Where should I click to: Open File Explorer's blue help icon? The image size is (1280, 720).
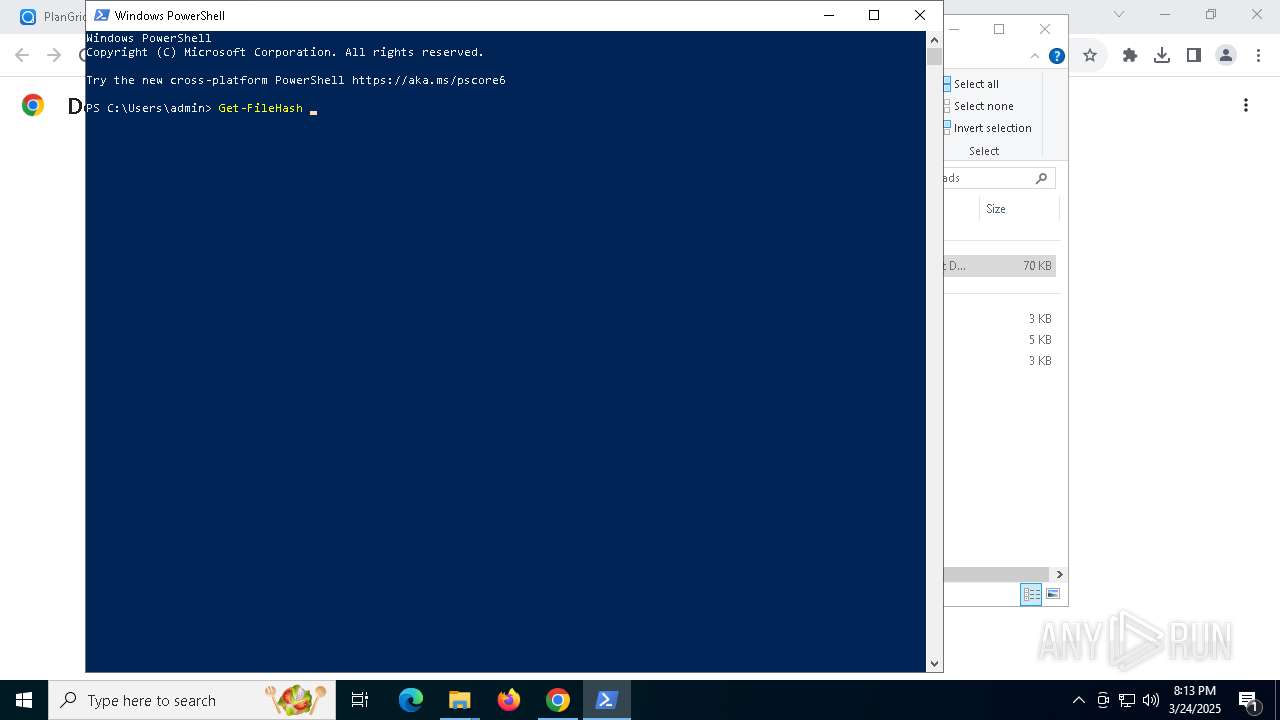pyautogui.click(x=1056, y=56)
